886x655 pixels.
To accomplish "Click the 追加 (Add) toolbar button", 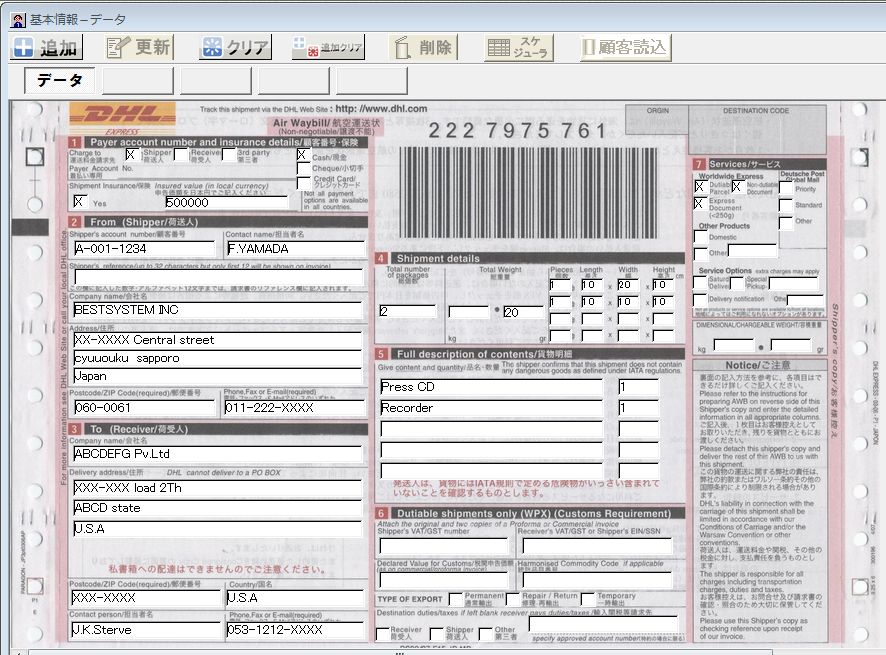I will pyautogui.click(x=46, y=47).
